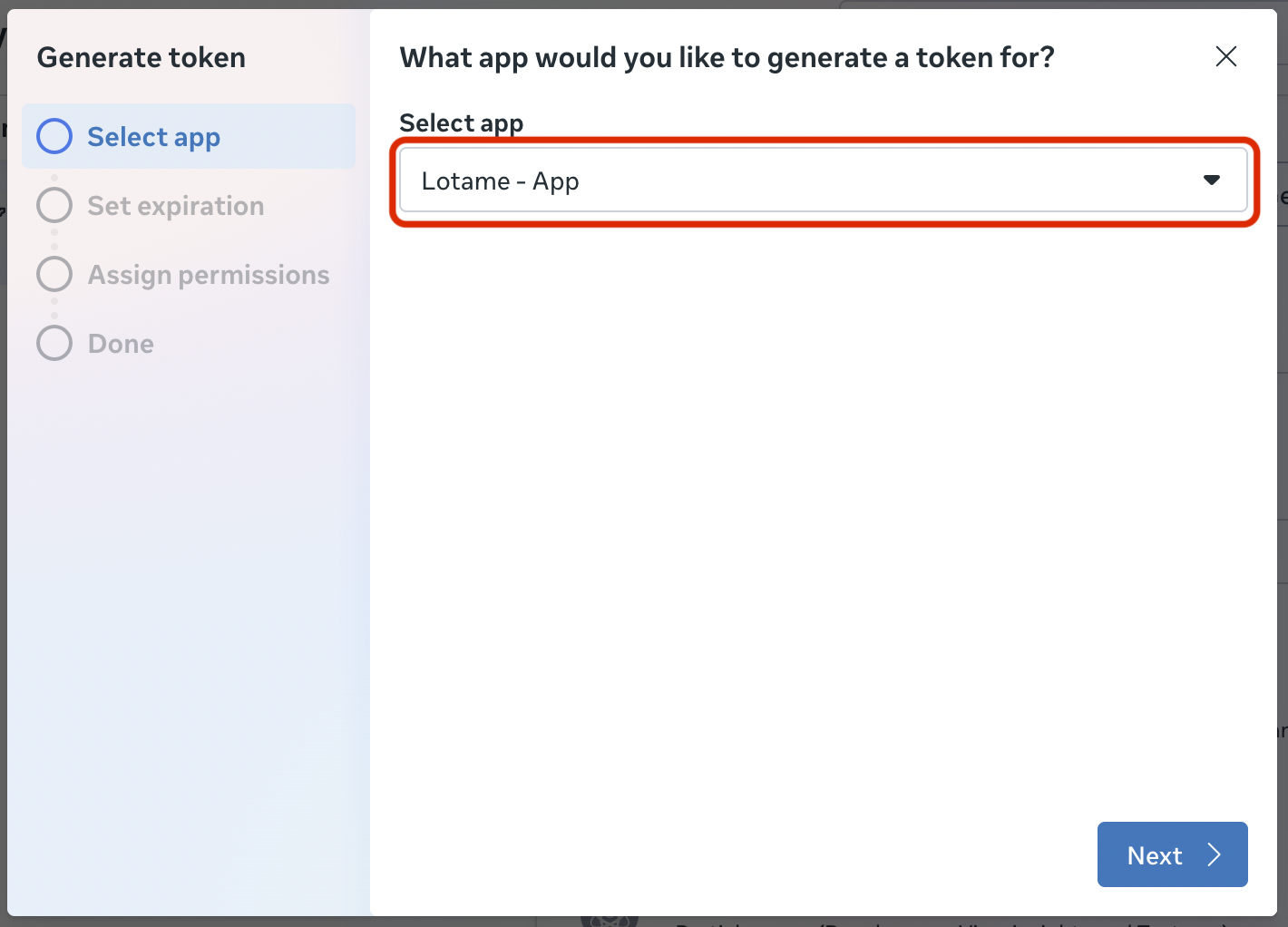The image size is (1288, 927).
Task: Click the caret arrow in app dropdown
Action: (1211, 180)
